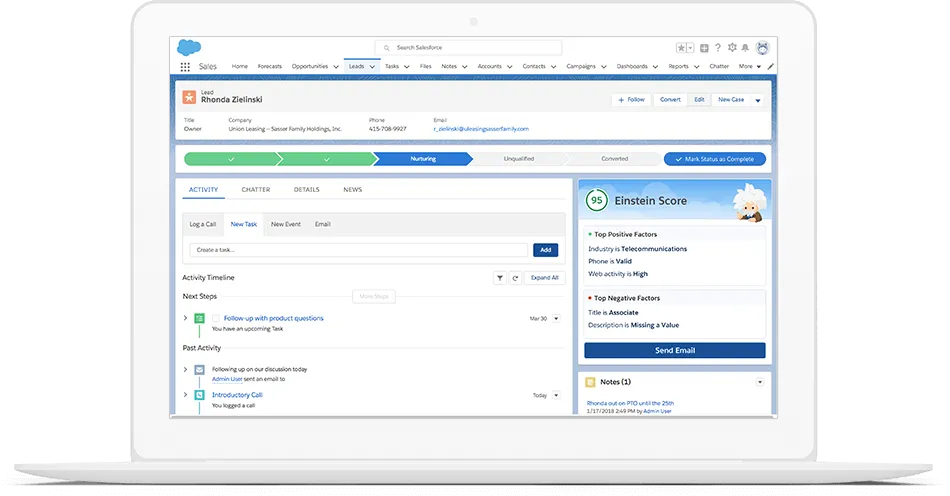Image resolution: width=950 pixels, height=496 pixels.
Task: Click the Convert button
Action: pyautogui.click(x=670, y=99)
